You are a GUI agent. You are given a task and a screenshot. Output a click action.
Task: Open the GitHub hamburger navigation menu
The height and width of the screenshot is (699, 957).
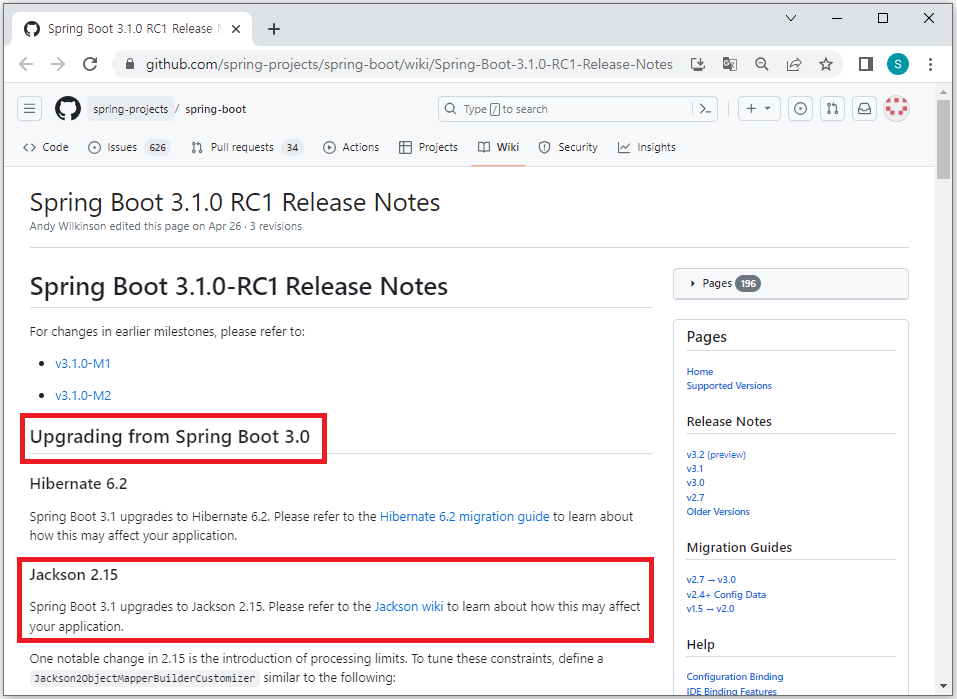pos(29,109)
